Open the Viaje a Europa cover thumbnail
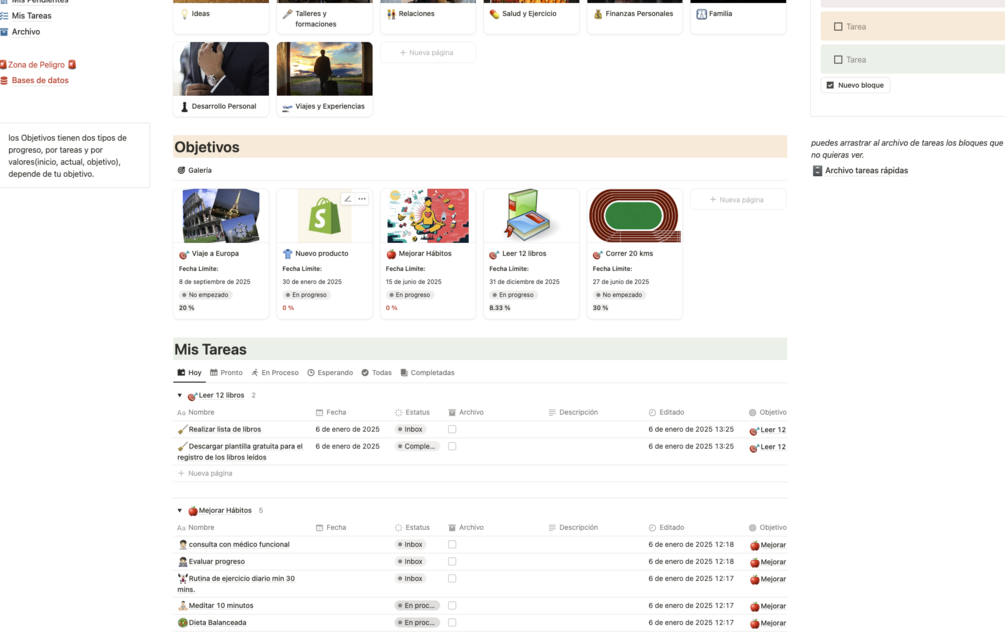Screen dimensions: 1005x634 [221, 215]
